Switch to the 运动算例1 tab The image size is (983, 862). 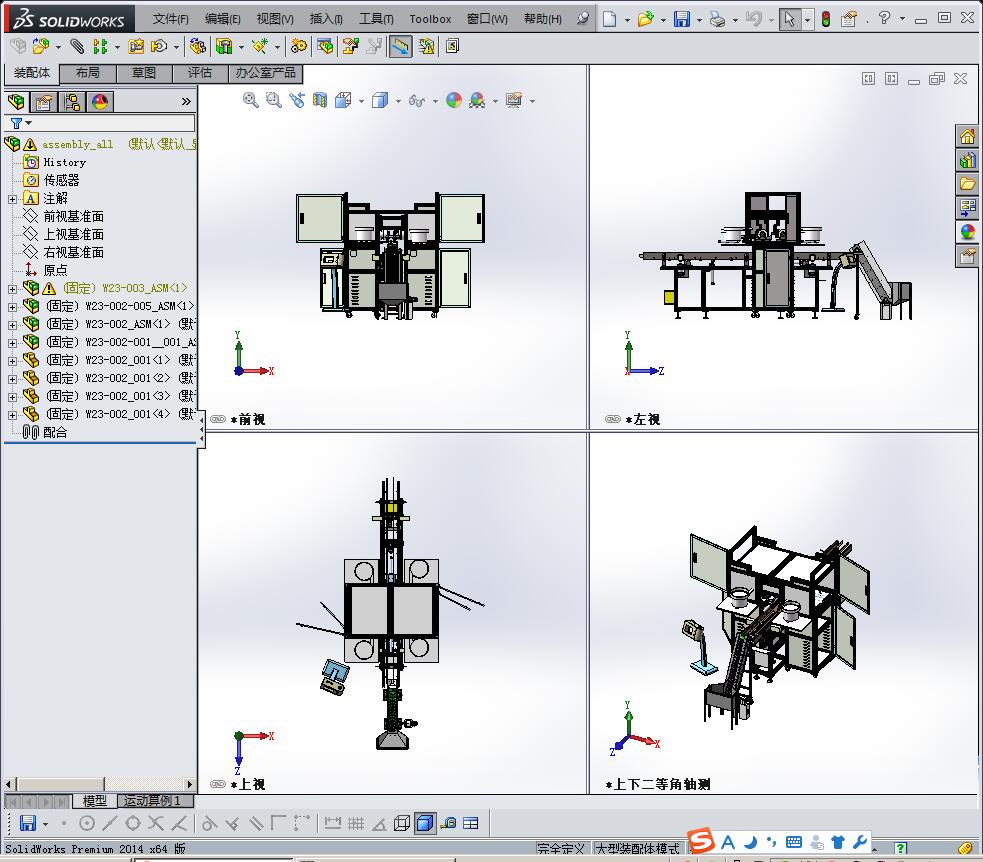tap(155, 801)
